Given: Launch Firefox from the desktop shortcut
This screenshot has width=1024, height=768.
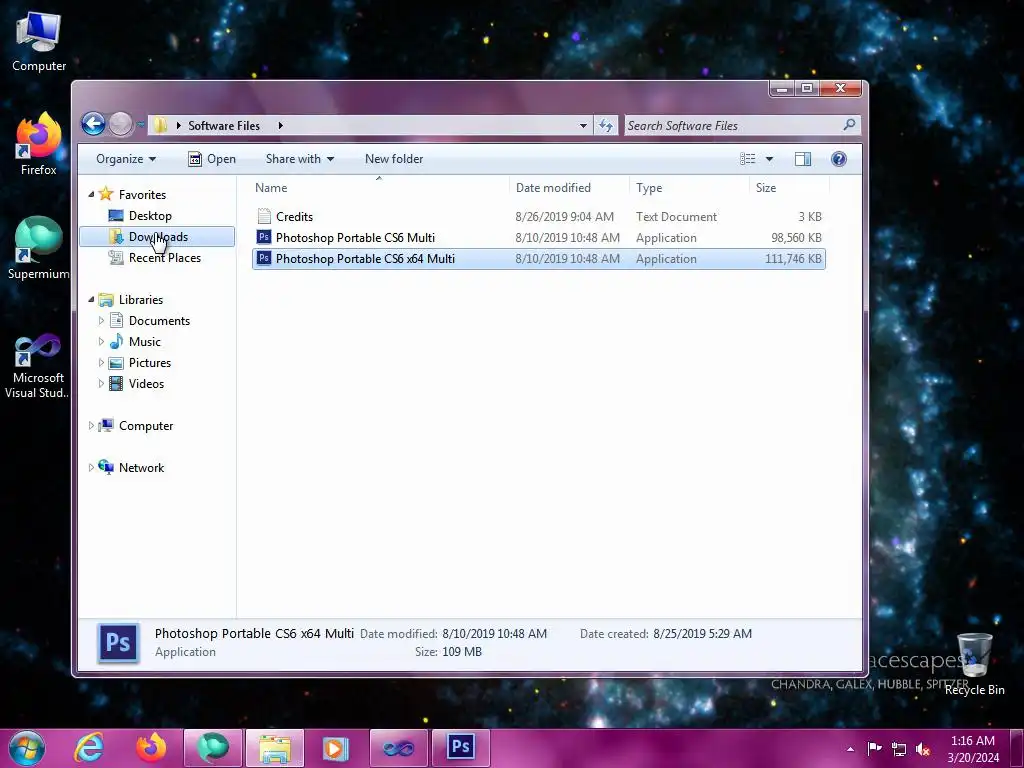Looking at the screenshot, I should pyautogui.click(x=39, y=145).
